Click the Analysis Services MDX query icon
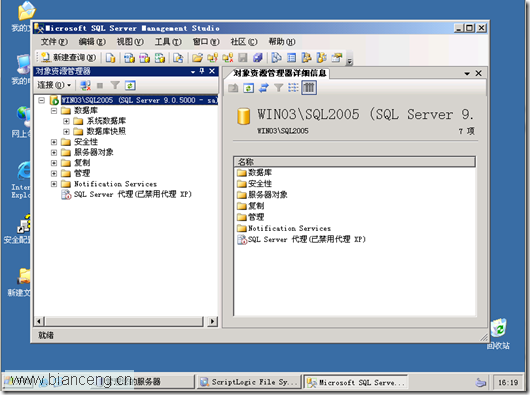The height and width of the screenshot is (395, 530). (129, 58)
